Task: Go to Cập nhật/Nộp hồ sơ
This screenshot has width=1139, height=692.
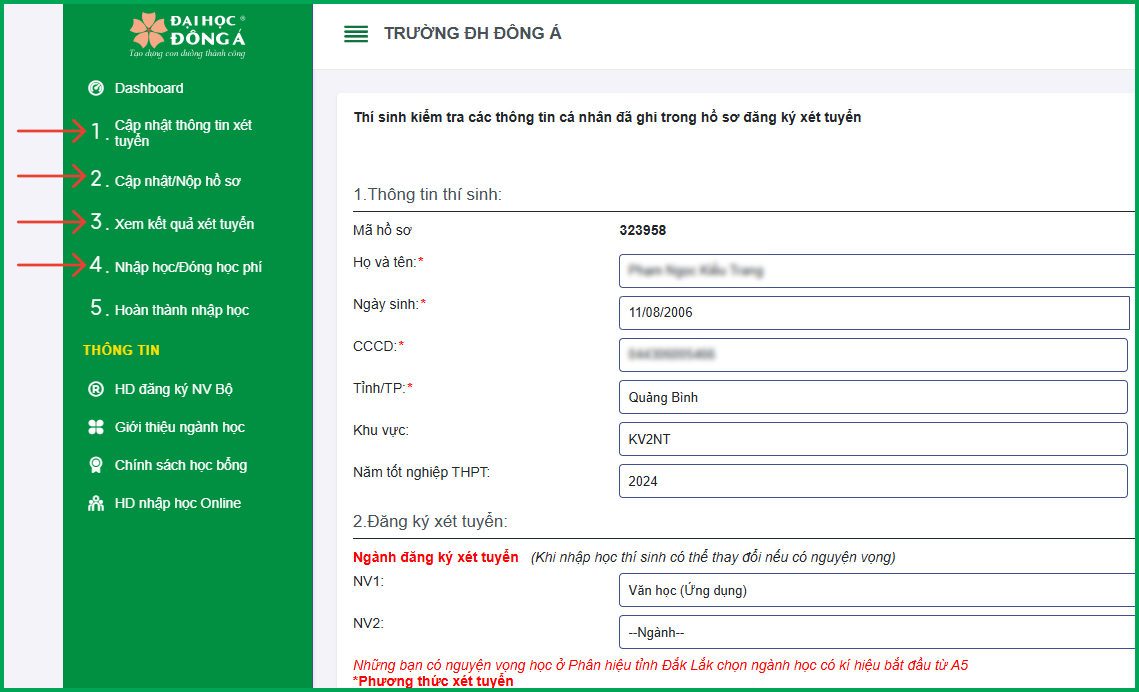Action: coord(177,181)
